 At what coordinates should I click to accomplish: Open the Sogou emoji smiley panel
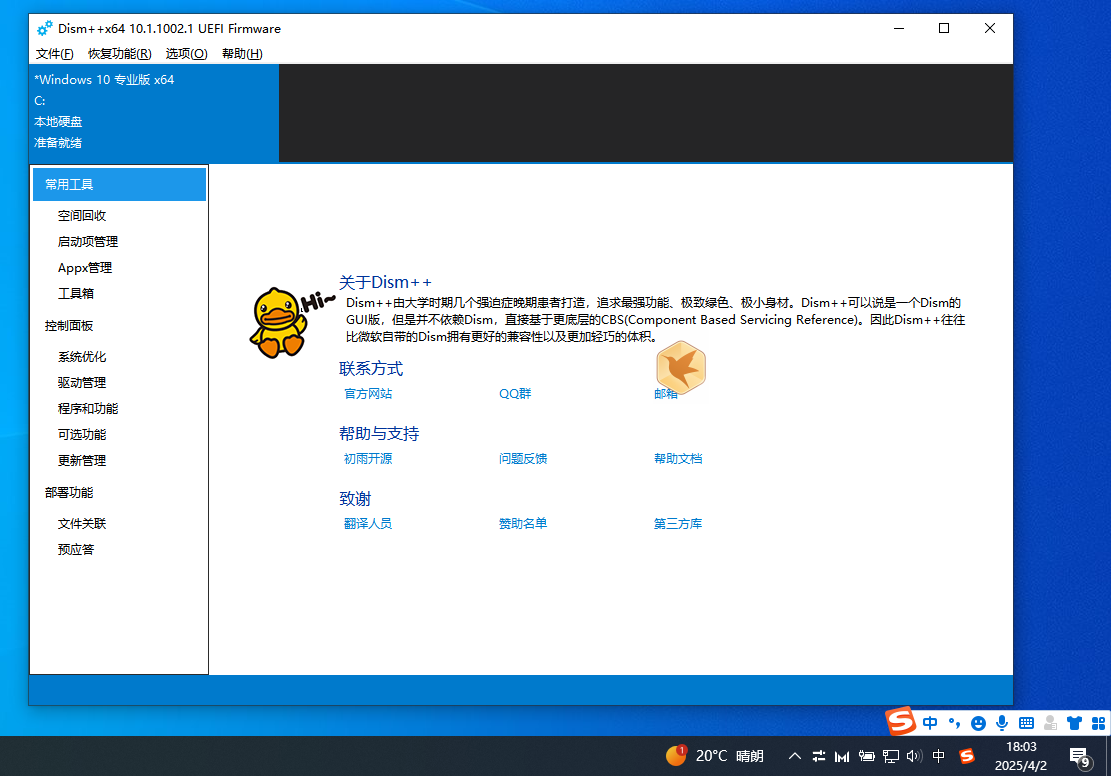[979, 723]
